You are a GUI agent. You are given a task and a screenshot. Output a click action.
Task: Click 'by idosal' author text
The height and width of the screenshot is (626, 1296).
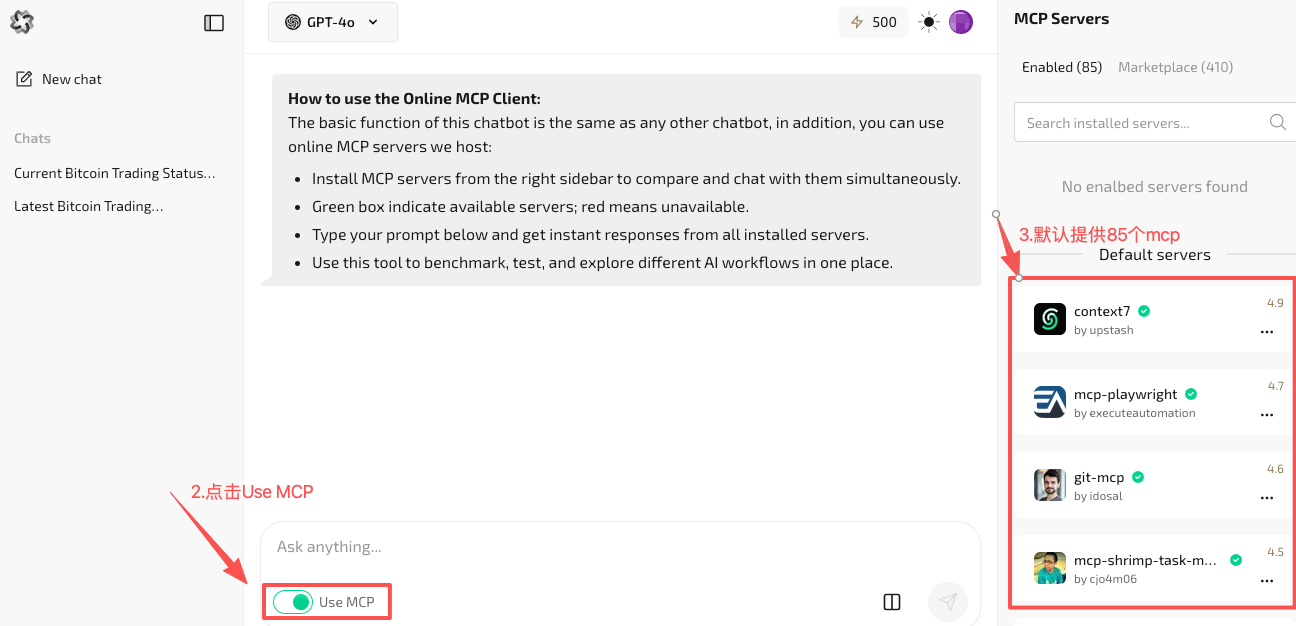click(x=1098, y=496)
